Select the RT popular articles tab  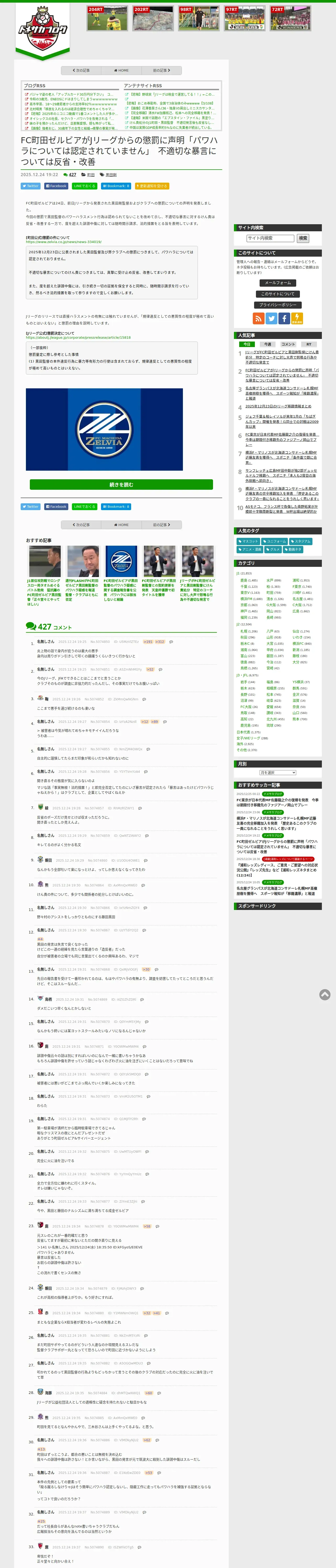pos(309,344)
